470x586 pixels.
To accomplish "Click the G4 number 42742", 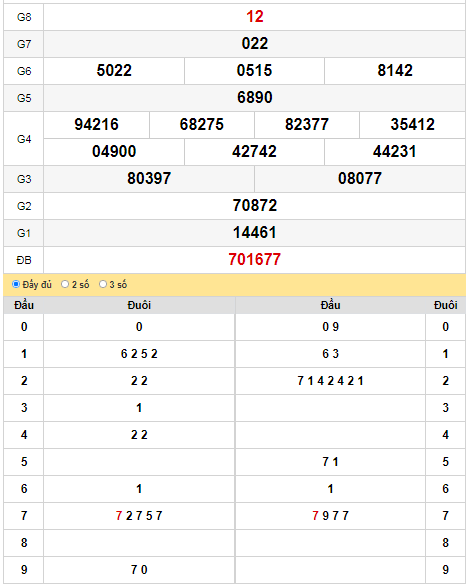I will pyautogui.click(x=254, y=151).
